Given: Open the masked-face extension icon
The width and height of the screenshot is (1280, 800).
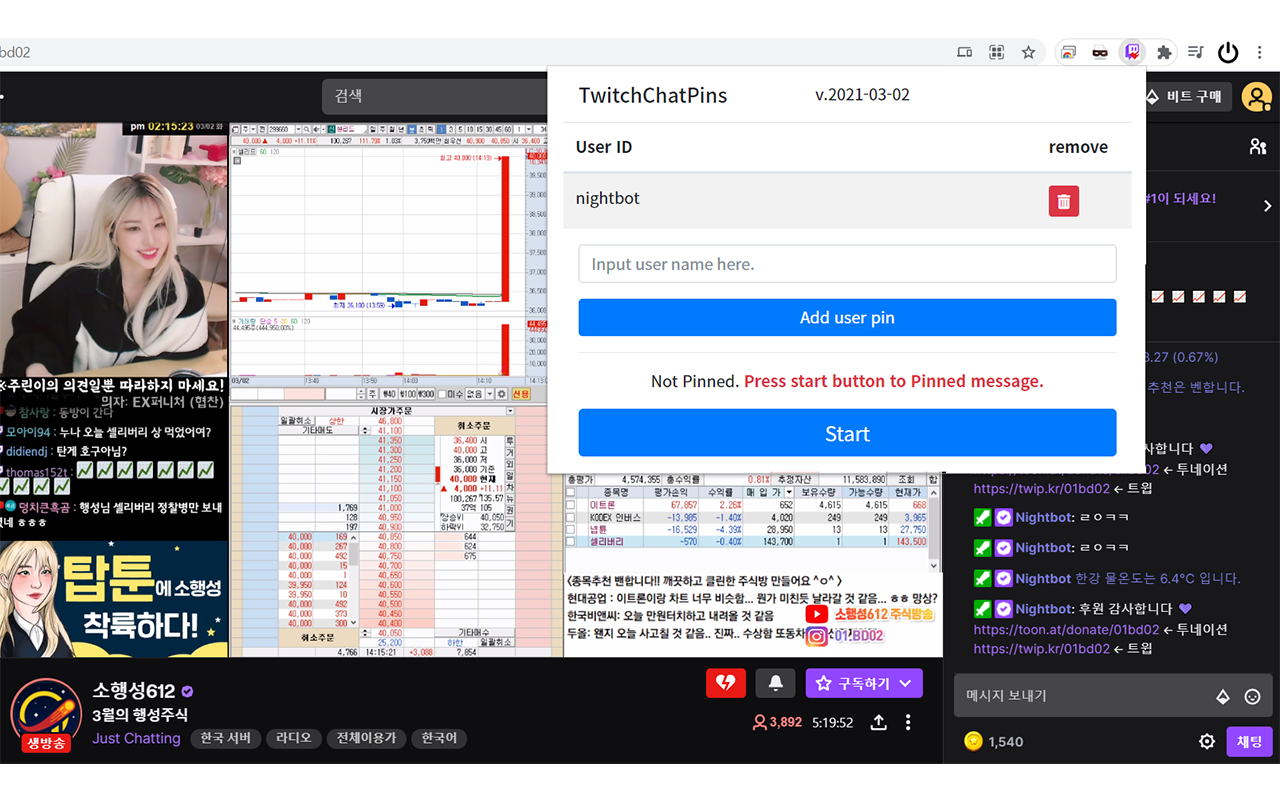Looking at the screenshot, I should click(1100, 52).
